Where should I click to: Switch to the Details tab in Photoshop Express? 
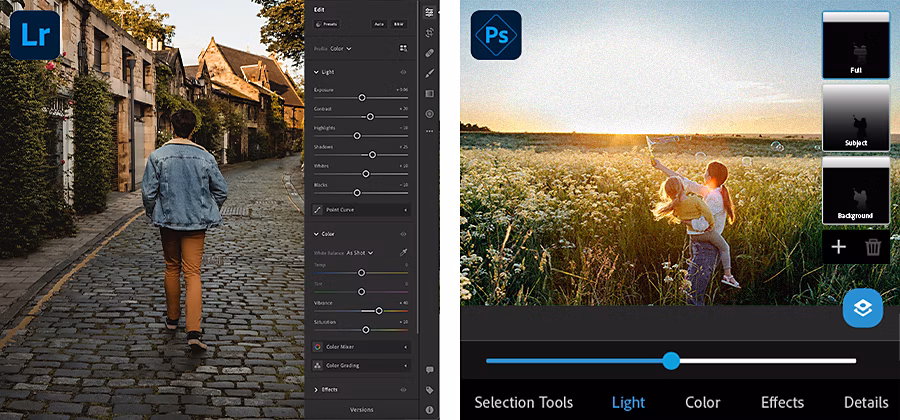[866, 402]
